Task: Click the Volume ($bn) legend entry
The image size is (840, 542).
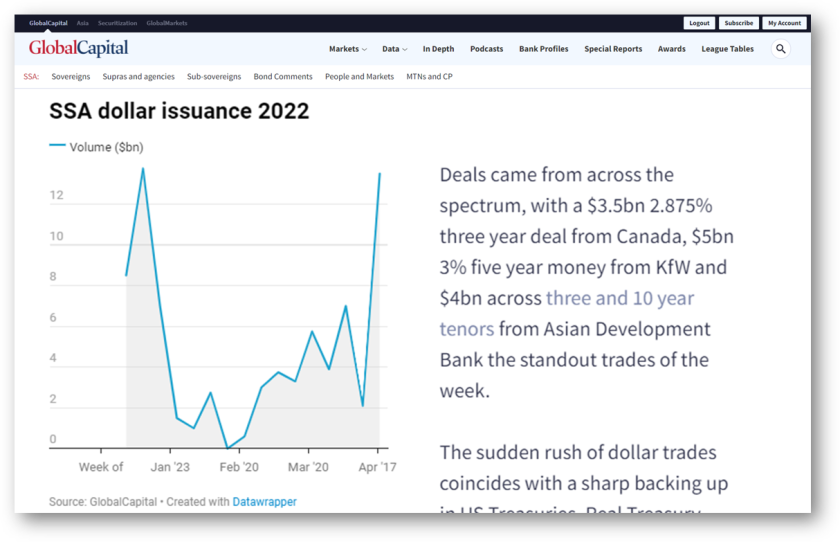Action: [96, 147]
